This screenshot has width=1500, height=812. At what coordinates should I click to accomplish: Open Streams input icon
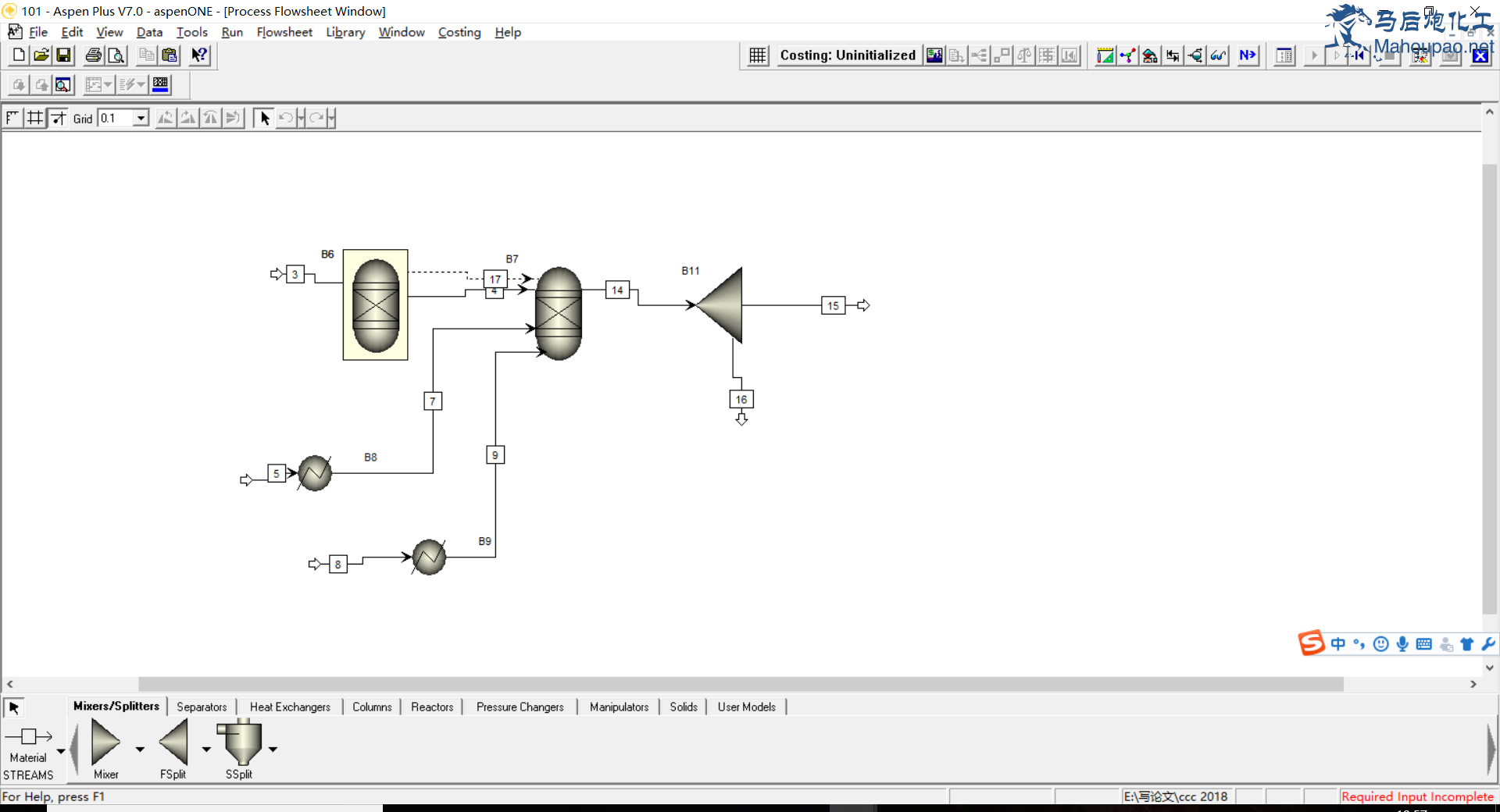pyautogui.click(x=1173, y=55)
